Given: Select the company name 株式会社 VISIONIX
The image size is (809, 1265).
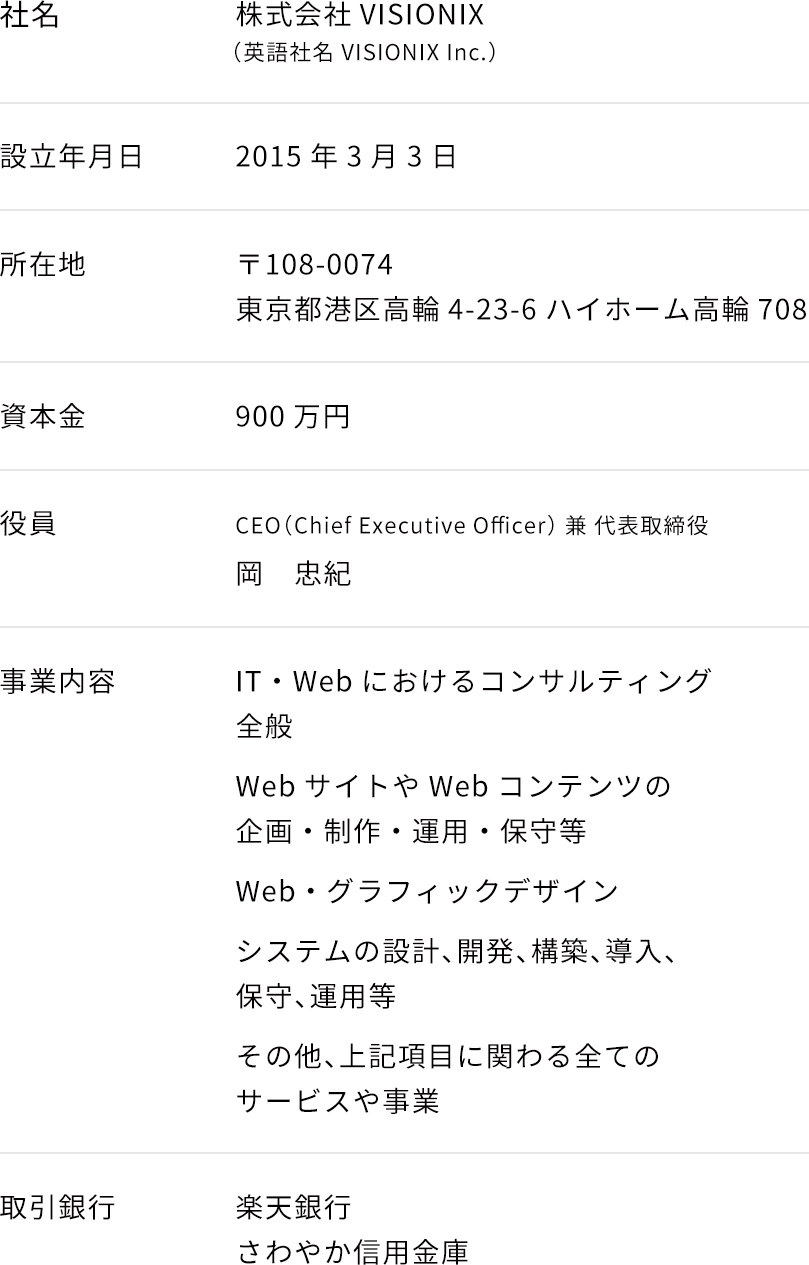Looking at the screenshot, I should point(359,16).
